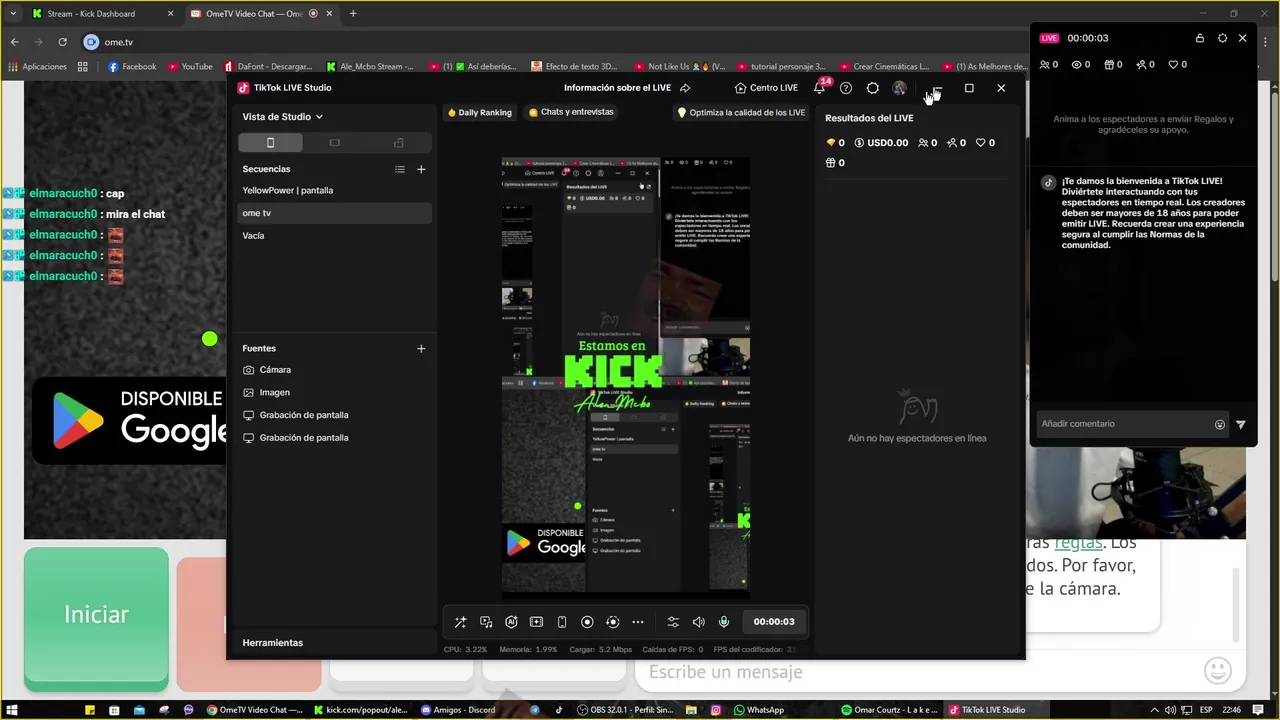This screenshot has width=1280, height=720.
Task: Select the Vacía scene
Action: (x=335, y=236)
